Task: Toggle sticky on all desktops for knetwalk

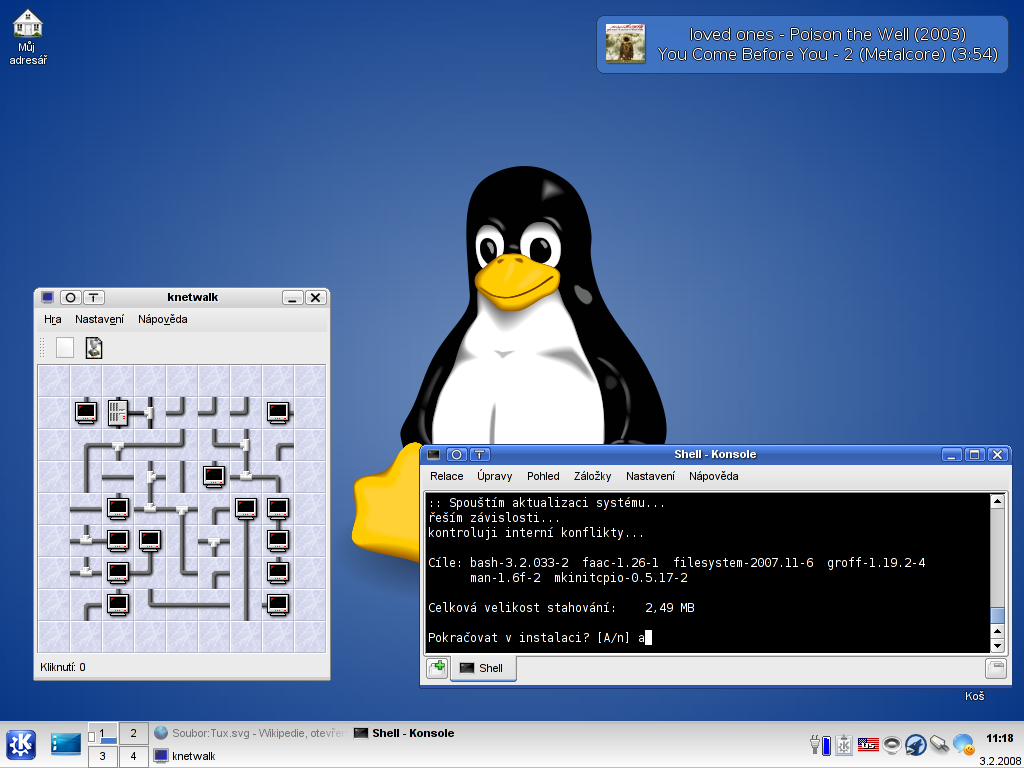Action: click(70, 297)
